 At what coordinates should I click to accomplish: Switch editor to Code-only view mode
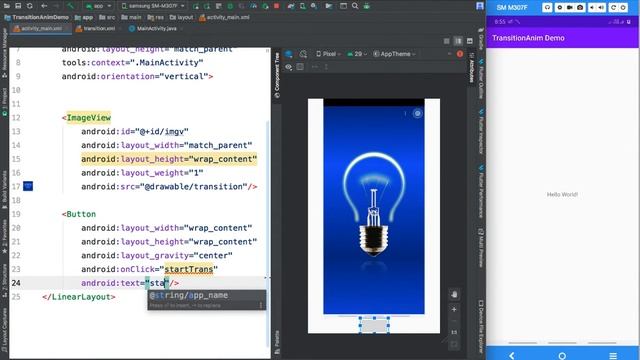pos(447,41)
